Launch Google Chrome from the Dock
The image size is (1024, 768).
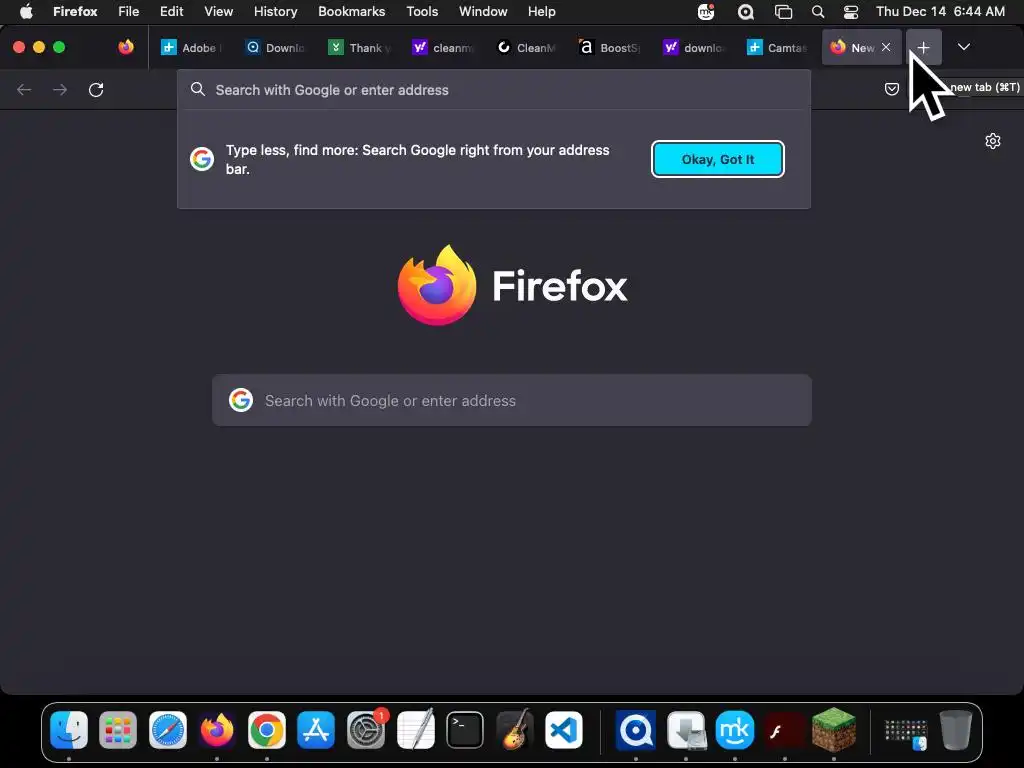pyautogui.click(x=266, y=729)
